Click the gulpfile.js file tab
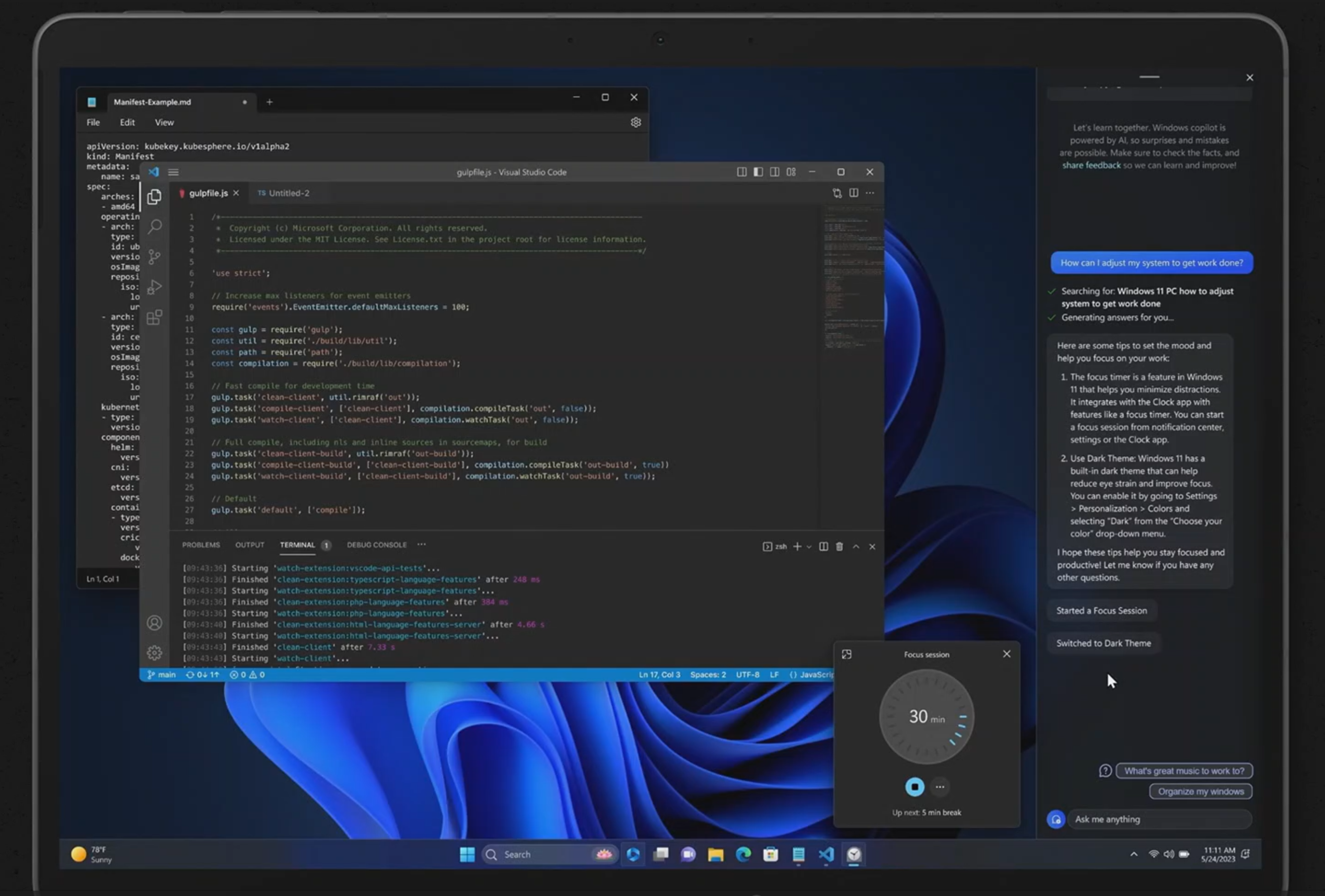 (x=207, y=192)
